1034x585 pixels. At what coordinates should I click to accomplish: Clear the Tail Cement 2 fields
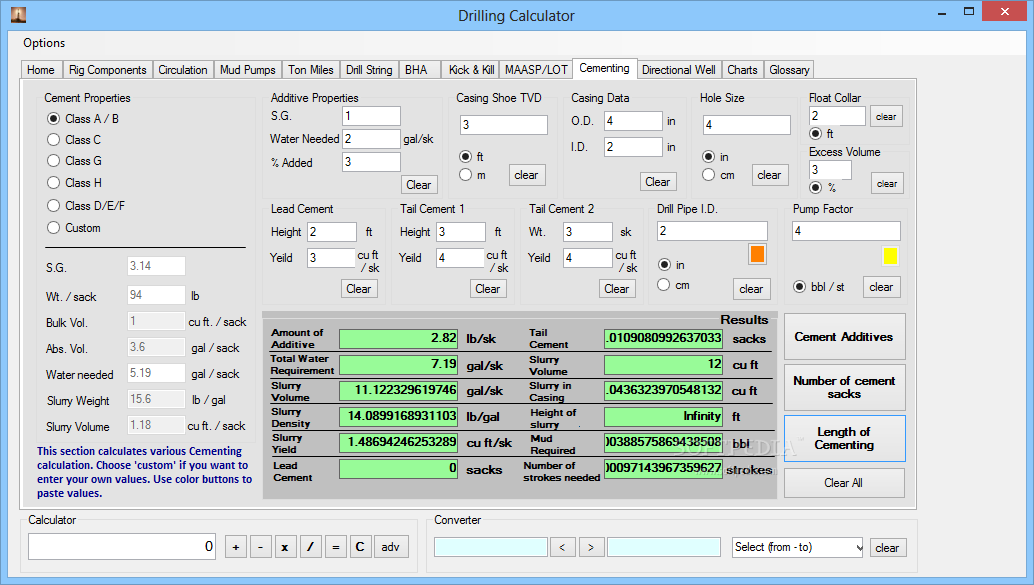coord(617,288)
